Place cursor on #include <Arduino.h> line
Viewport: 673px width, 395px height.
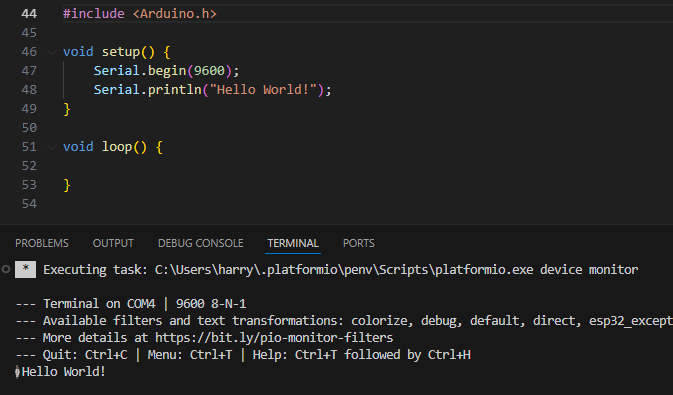[140, 14]
